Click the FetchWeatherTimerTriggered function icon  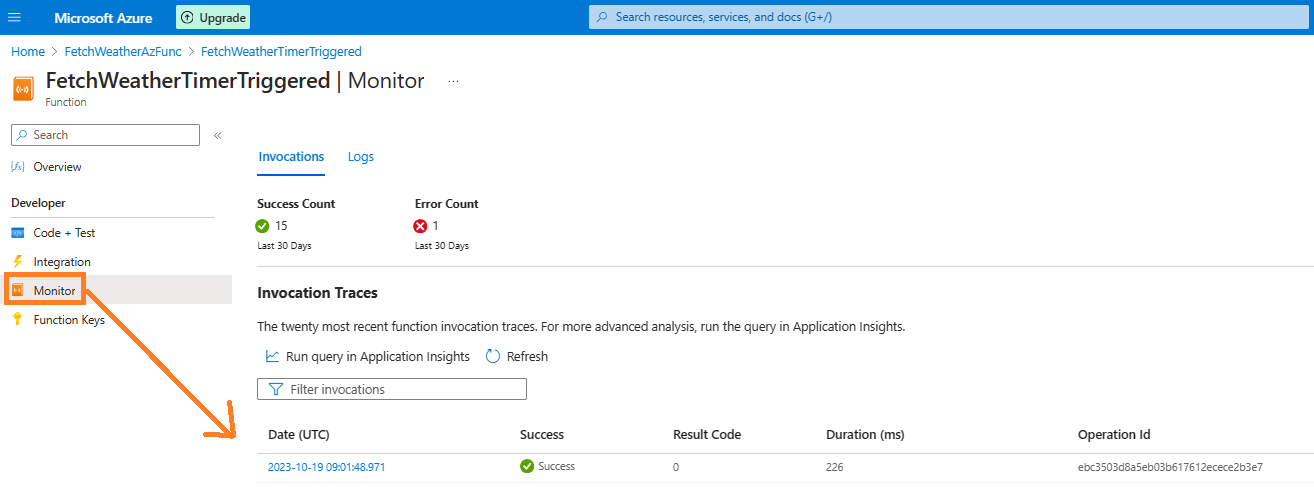pyautogui.click(x=23, y=88)
